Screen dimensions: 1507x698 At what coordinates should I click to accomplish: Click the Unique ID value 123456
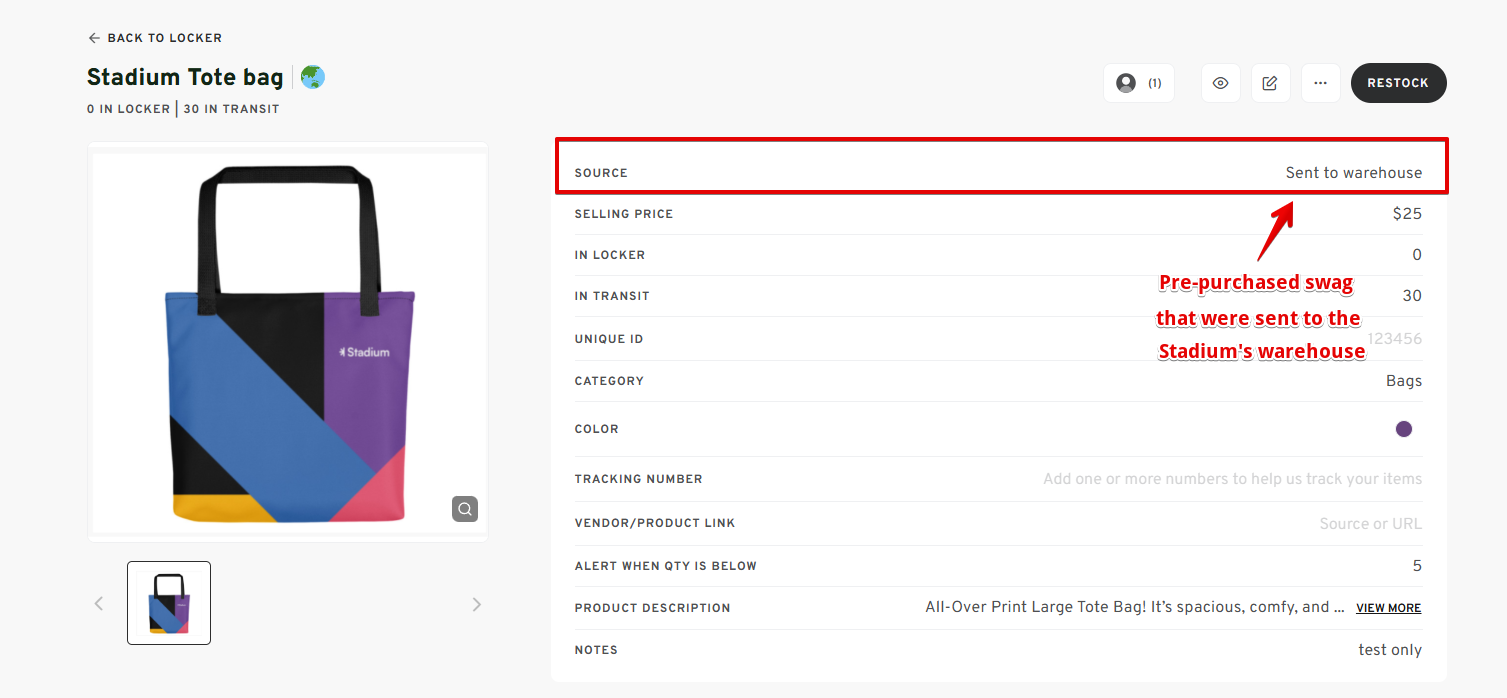(1394, 339)
